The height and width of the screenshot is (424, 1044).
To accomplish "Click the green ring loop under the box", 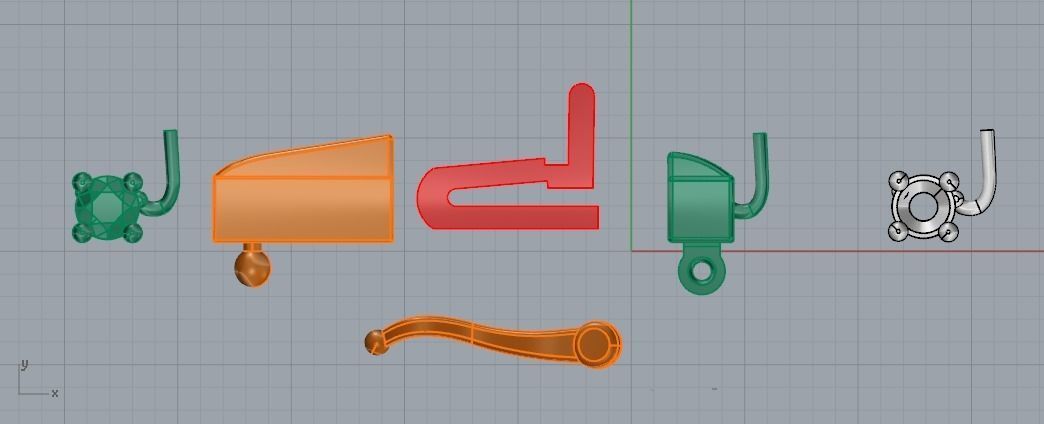I will click(x=702, y=271).
